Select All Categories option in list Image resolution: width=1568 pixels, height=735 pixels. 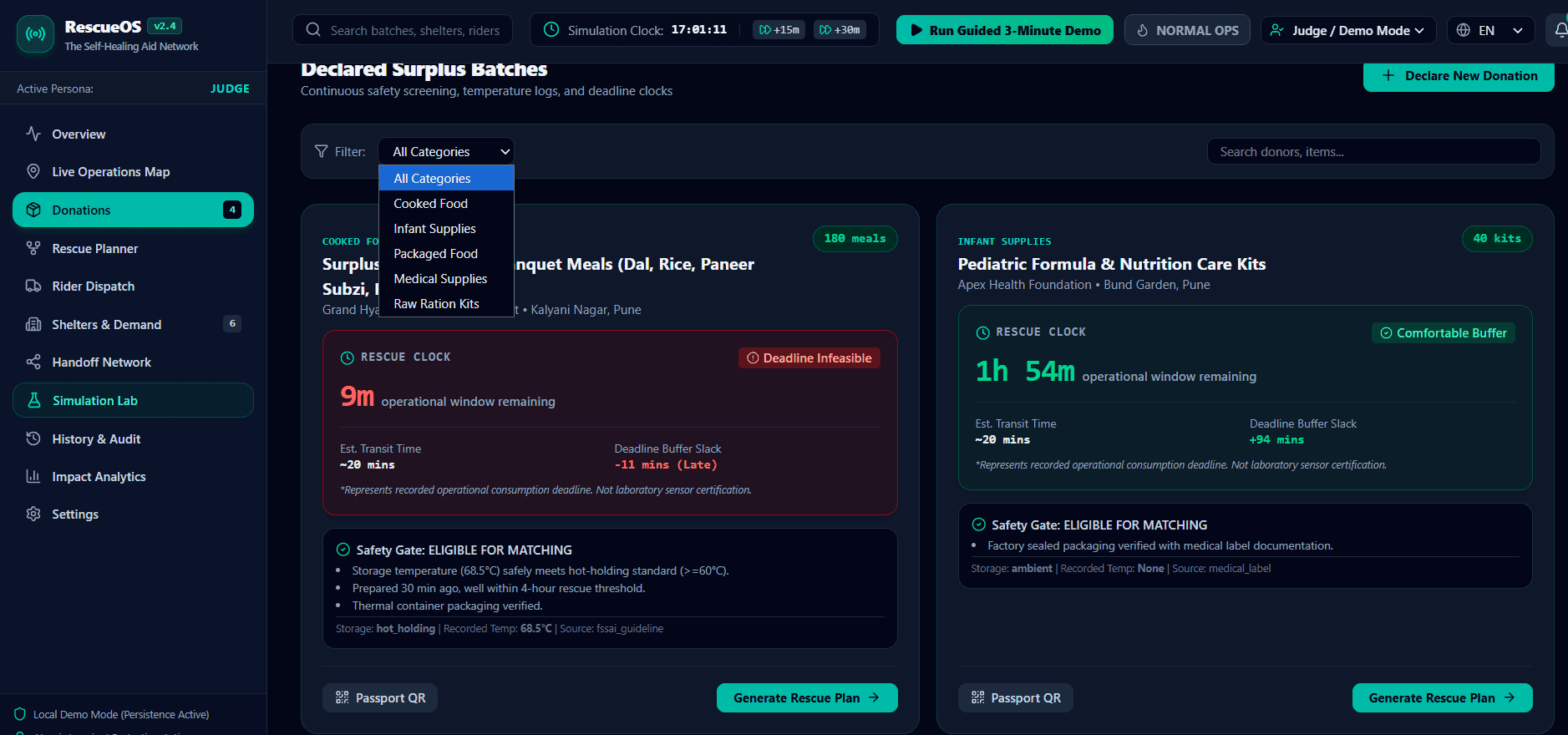[x=446, y=178]
